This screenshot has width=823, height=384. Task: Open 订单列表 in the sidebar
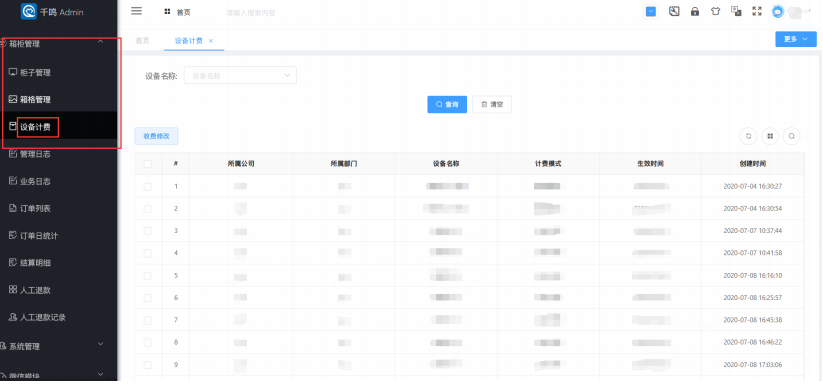[35, 208]
